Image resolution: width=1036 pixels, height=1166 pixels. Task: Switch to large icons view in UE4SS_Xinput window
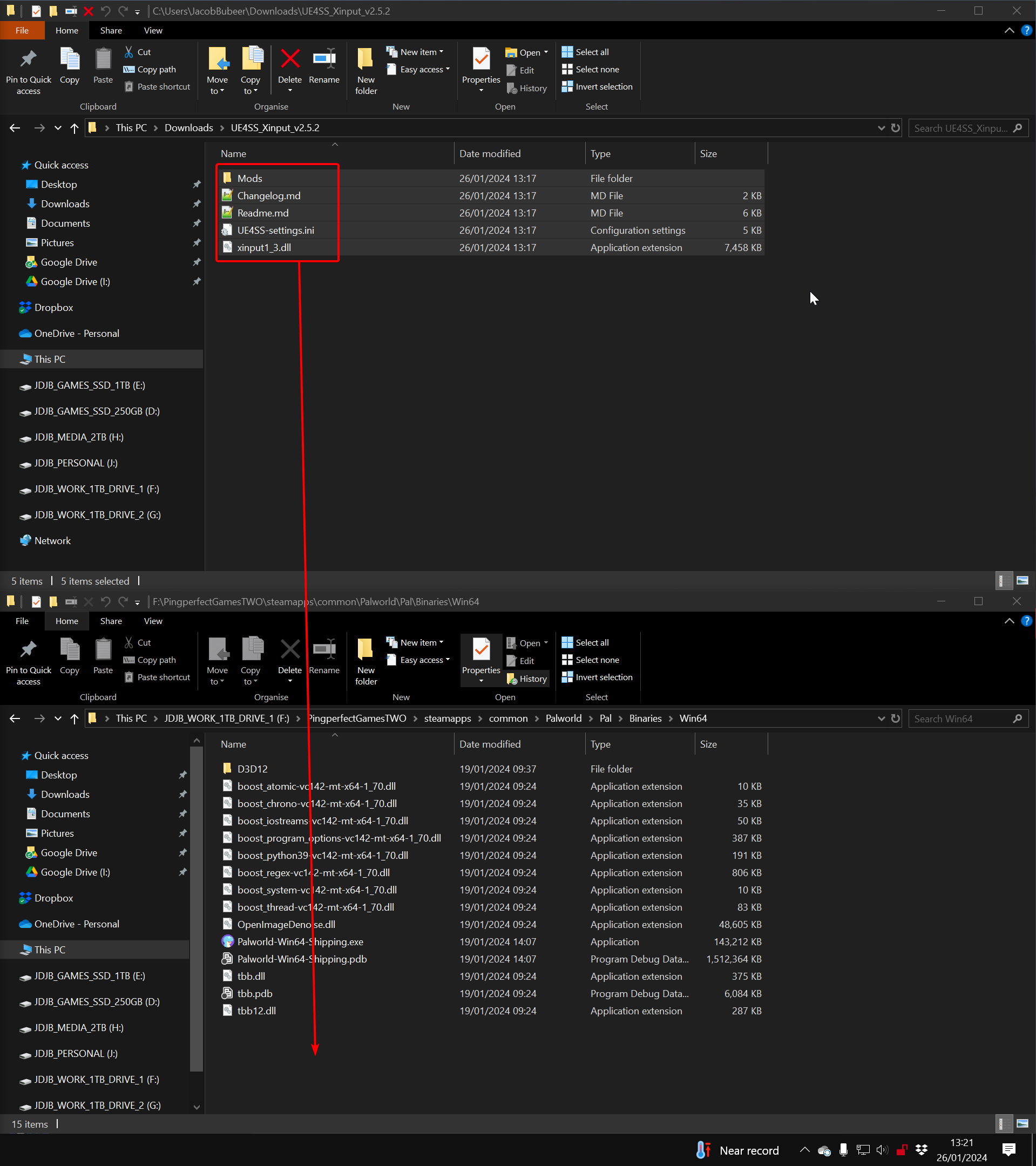pyautogui.click(x=1023, y=581)
